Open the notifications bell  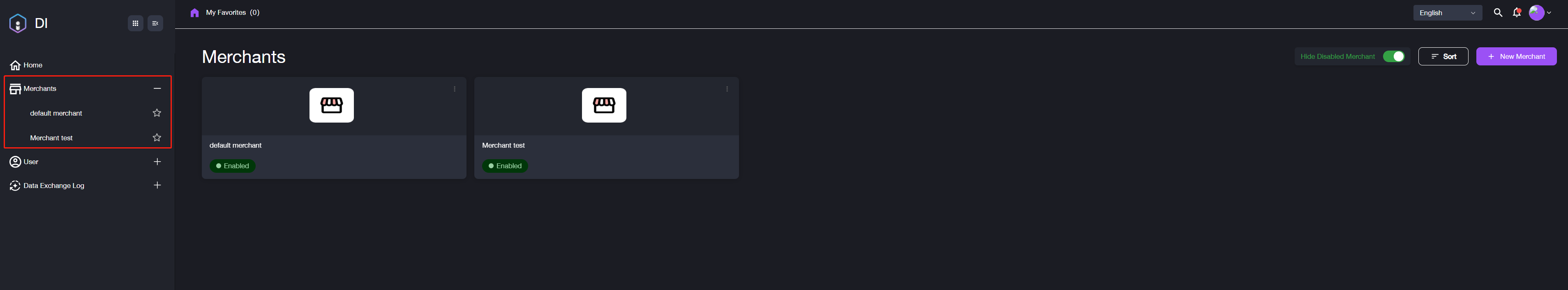1516,13
